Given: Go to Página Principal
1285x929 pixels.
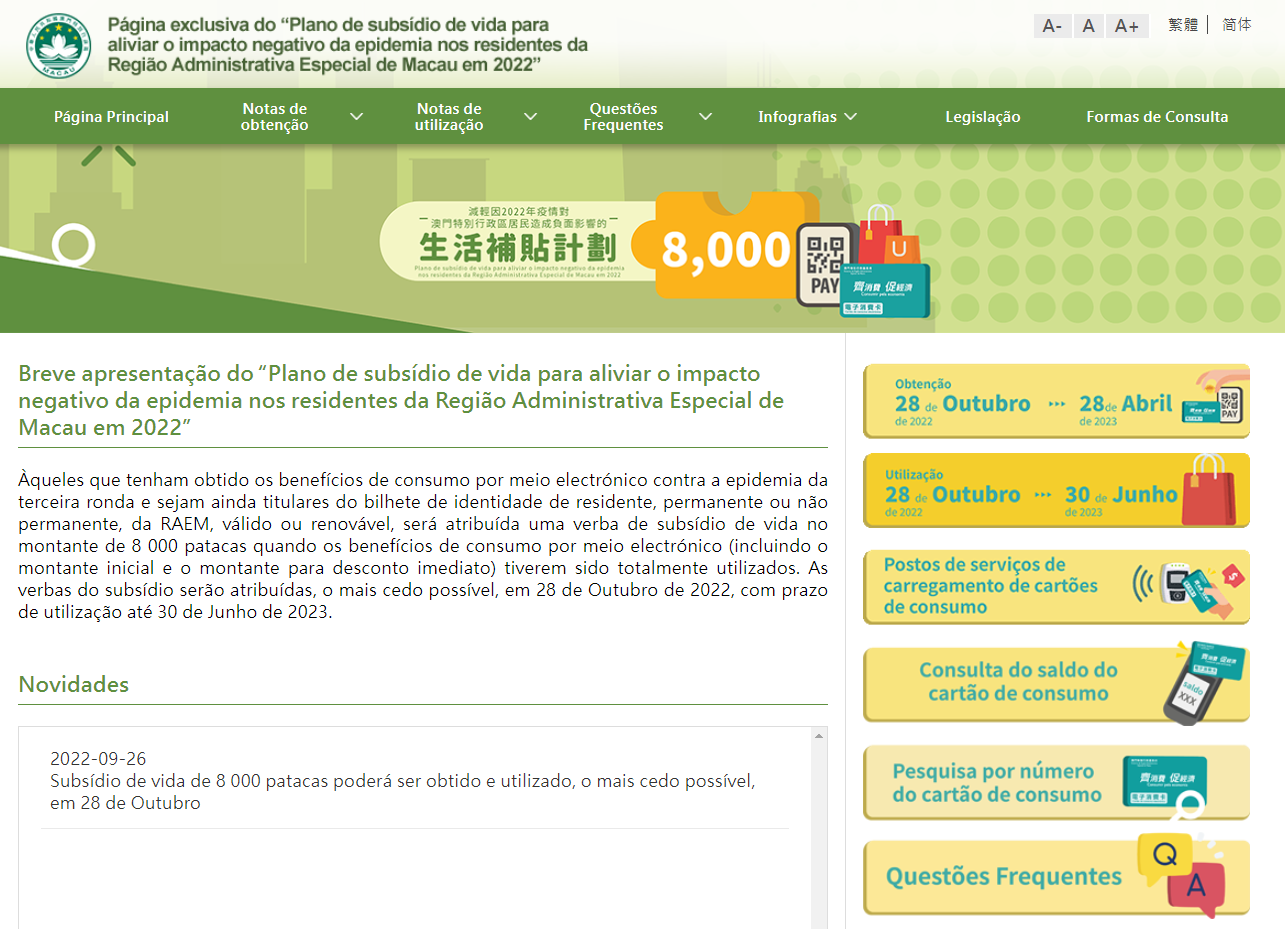Looking at the screenshot, I should pyautogui.click(x=111, y=117).
